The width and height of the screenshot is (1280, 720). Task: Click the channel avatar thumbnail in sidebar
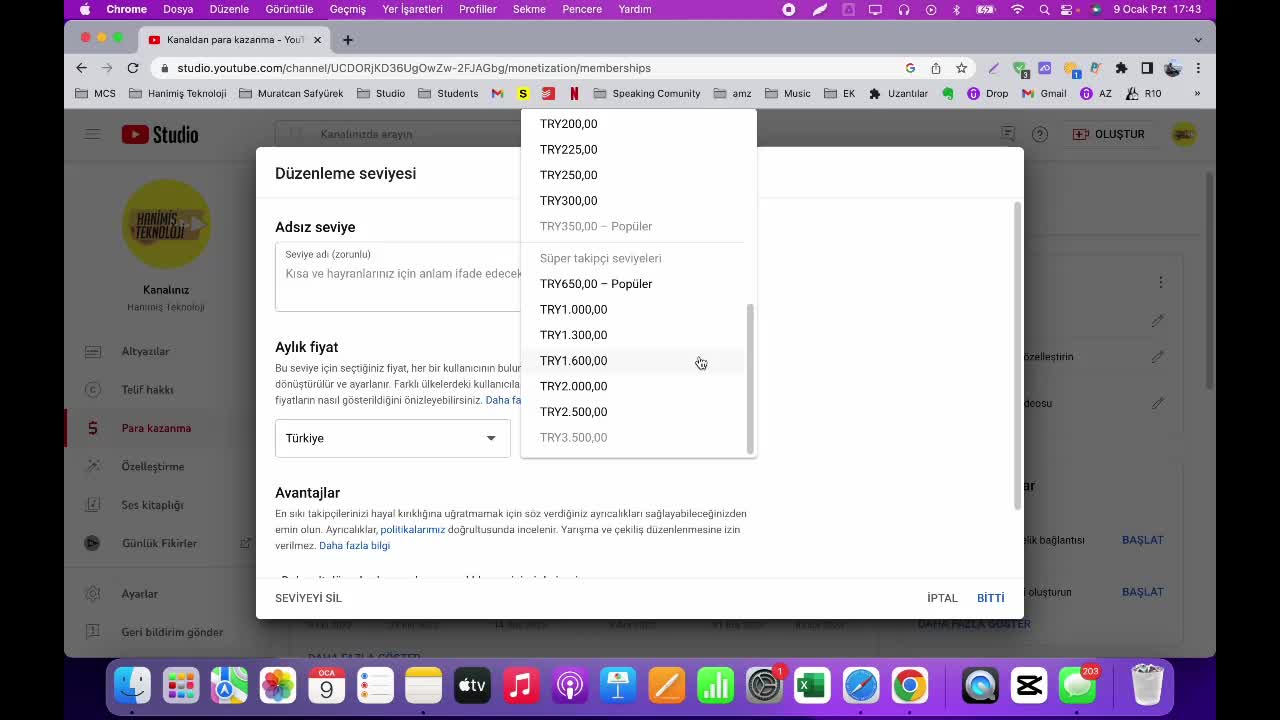pyautogui.click(x=166, y=224)
